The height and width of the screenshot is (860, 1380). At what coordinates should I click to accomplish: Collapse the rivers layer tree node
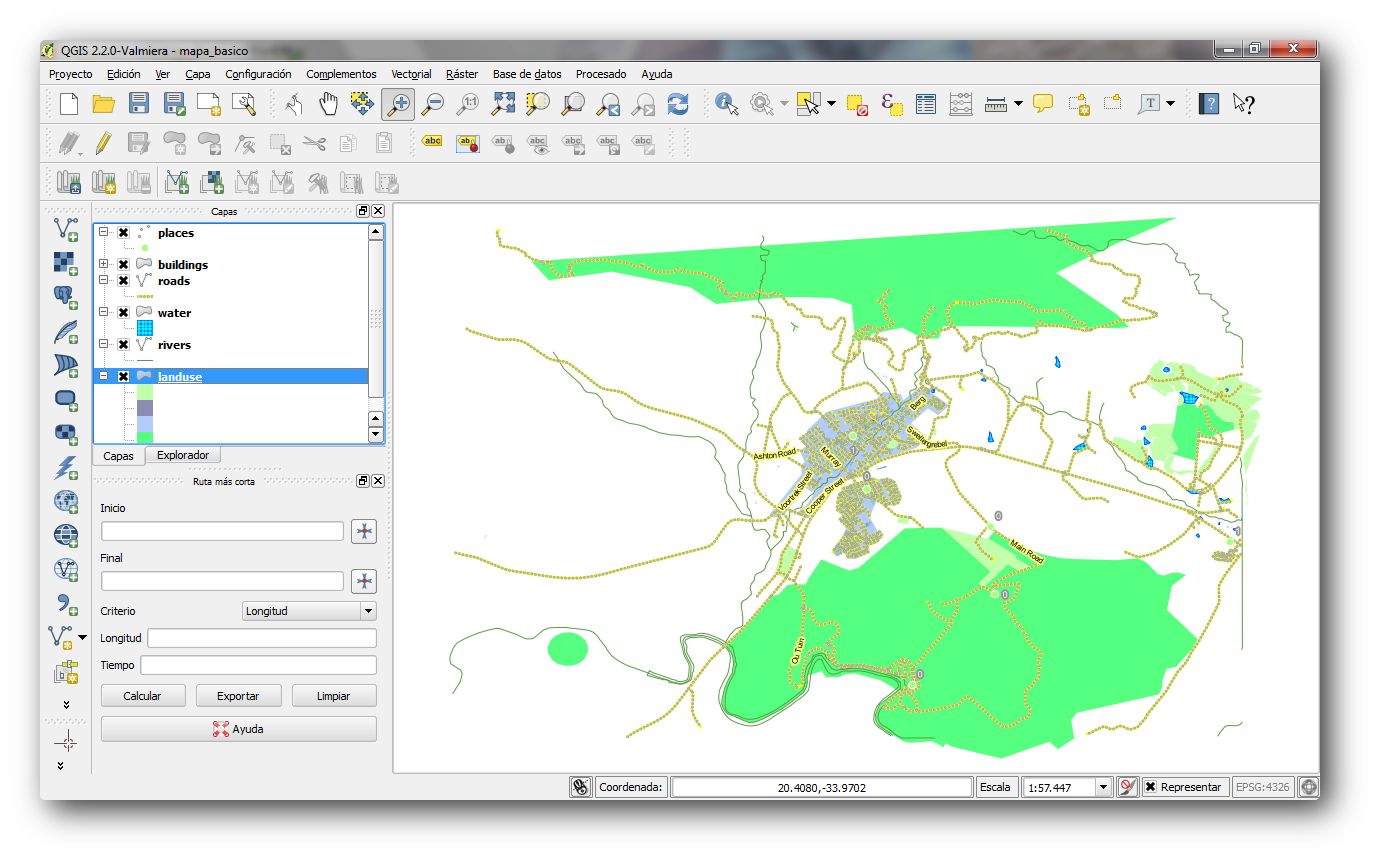coord(104,345)
